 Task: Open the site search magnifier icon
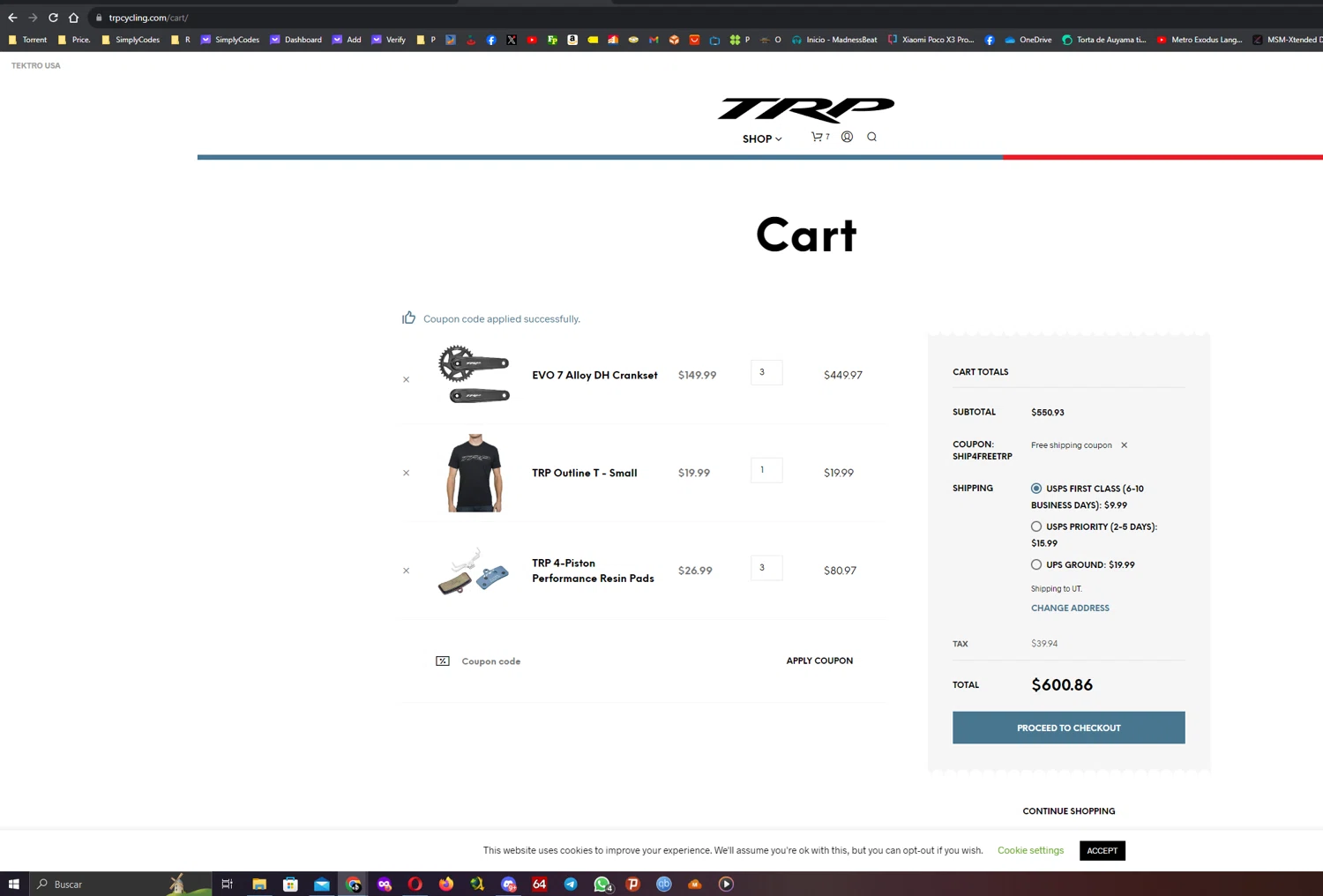click(x=871, y=137)
